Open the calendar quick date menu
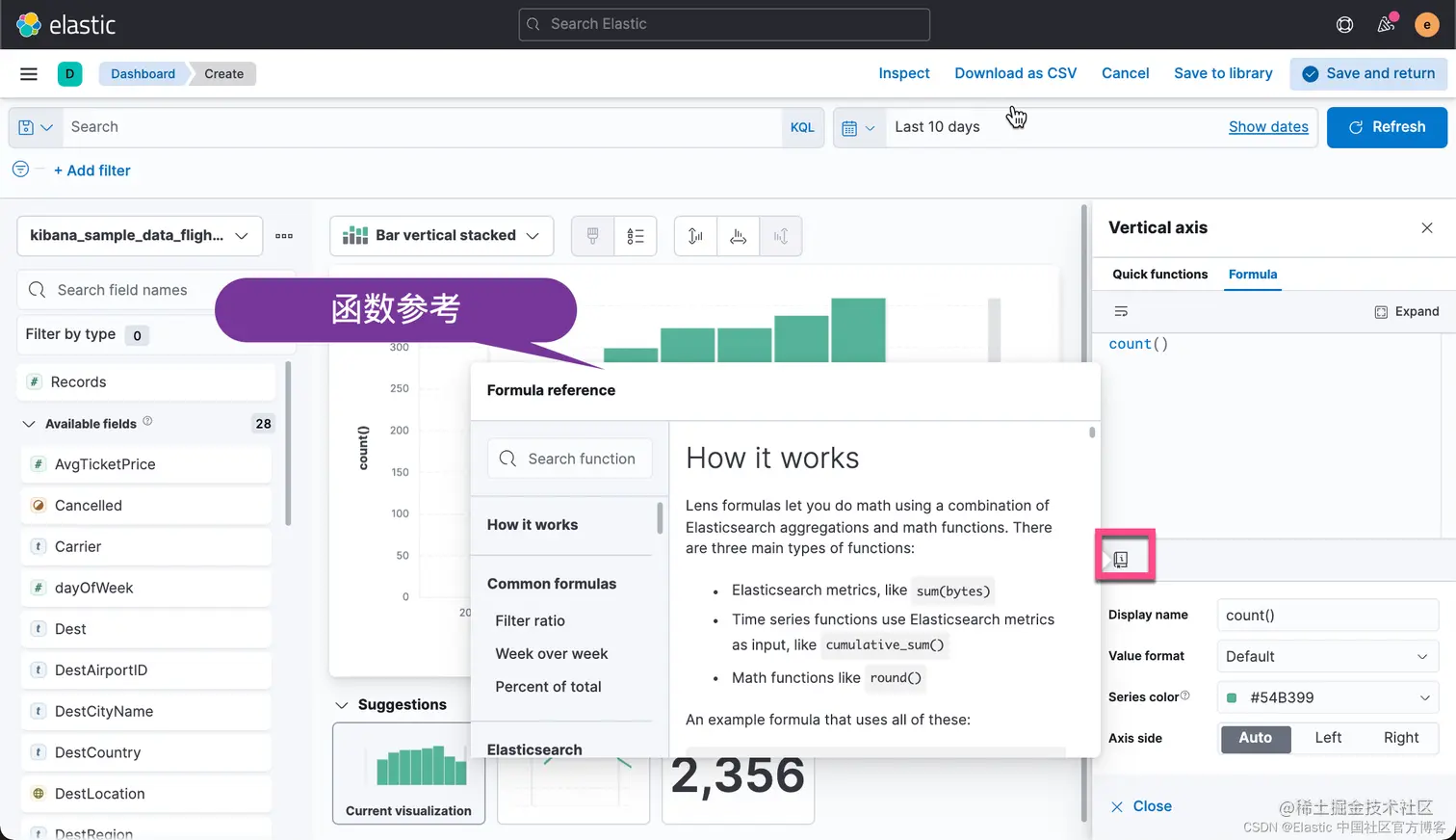 click(858, 127)
